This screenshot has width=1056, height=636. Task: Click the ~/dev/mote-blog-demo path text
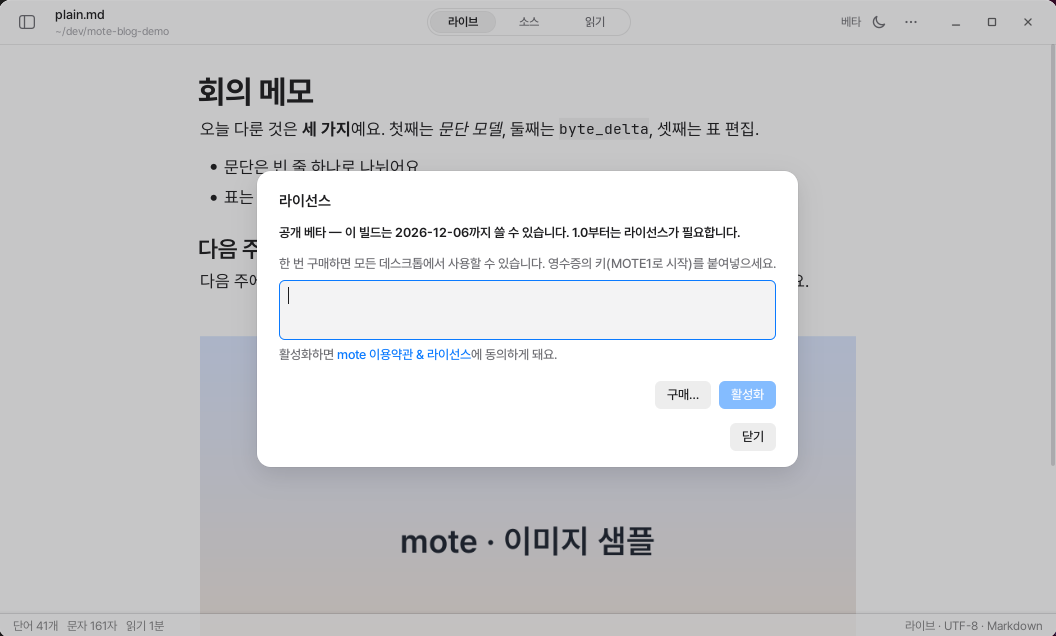point(112,32)
